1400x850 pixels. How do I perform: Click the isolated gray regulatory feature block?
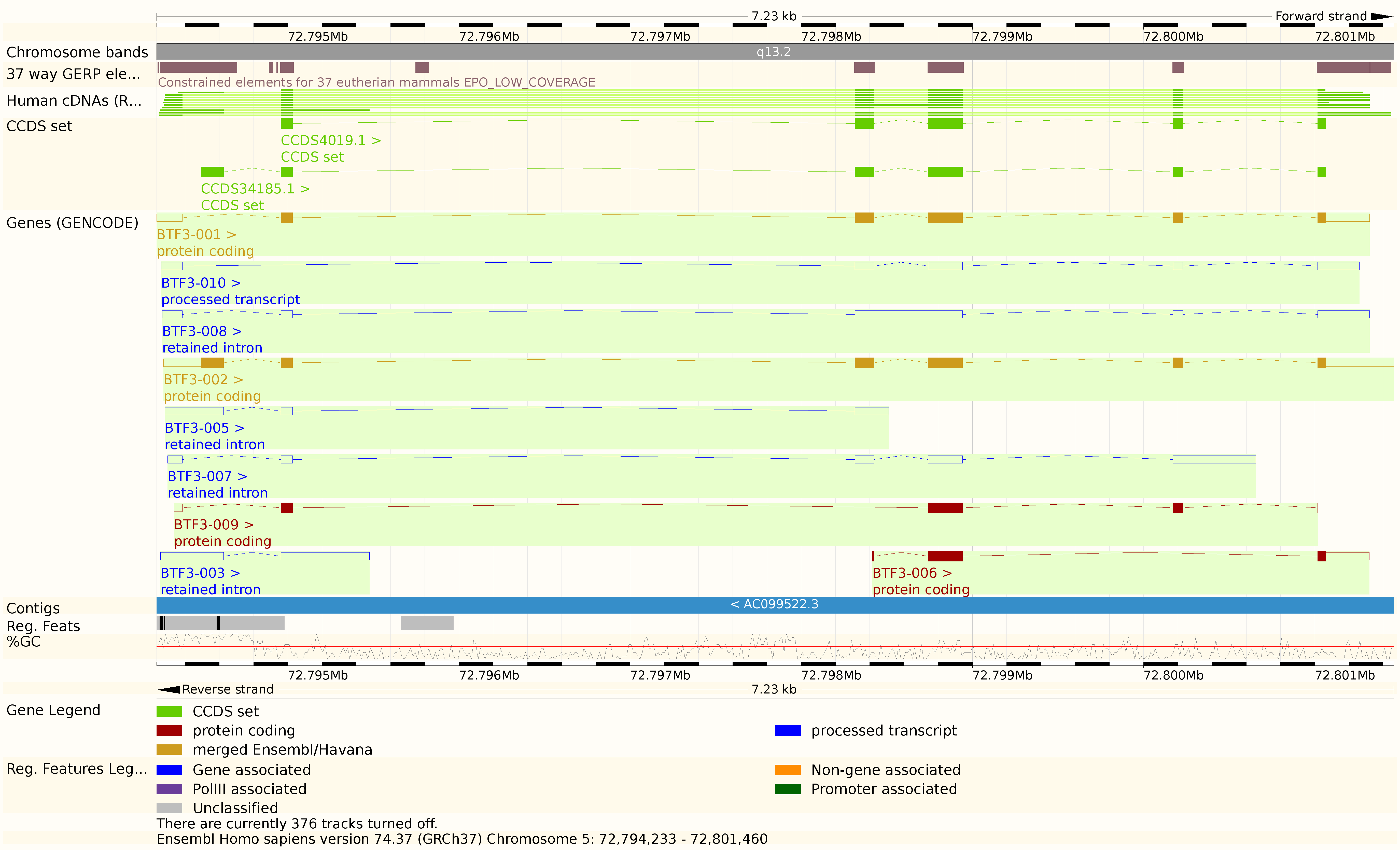[x=427, y=623]
